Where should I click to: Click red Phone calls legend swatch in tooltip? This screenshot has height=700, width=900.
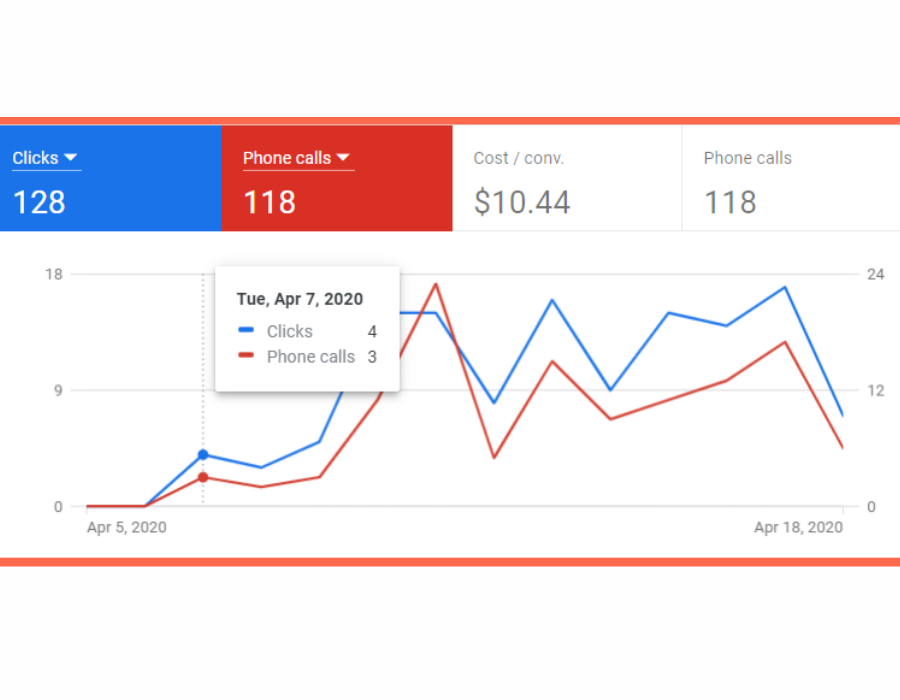(246, 355)
